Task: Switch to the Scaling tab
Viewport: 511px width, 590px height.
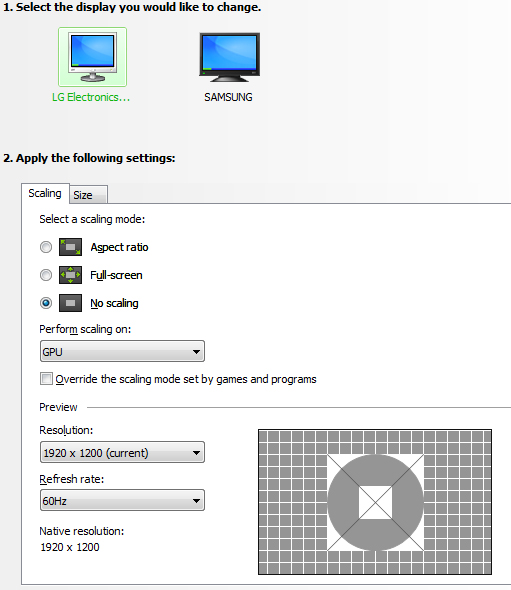Action: click(45, 193)
